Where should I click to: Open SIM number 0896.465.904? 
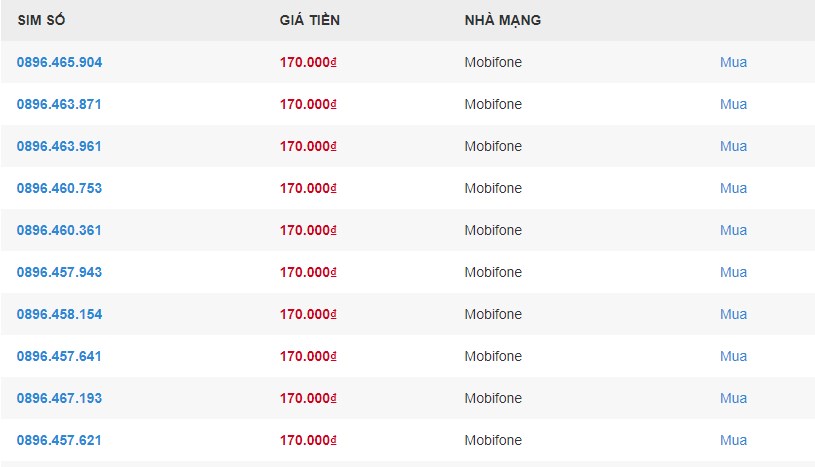(59, 62)
